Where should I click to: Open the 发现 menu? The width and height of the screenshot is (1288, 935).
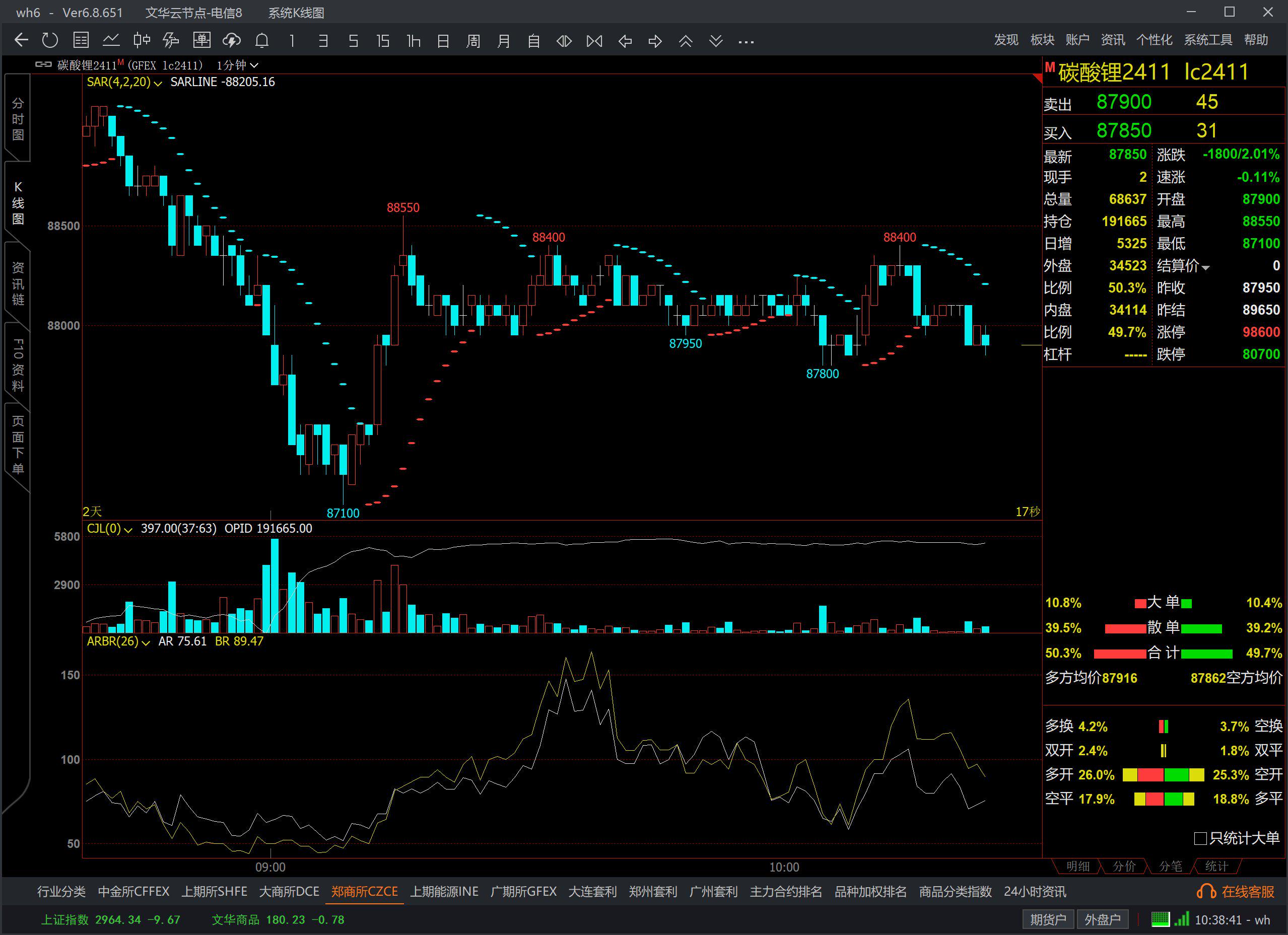tap(1006, 40)
